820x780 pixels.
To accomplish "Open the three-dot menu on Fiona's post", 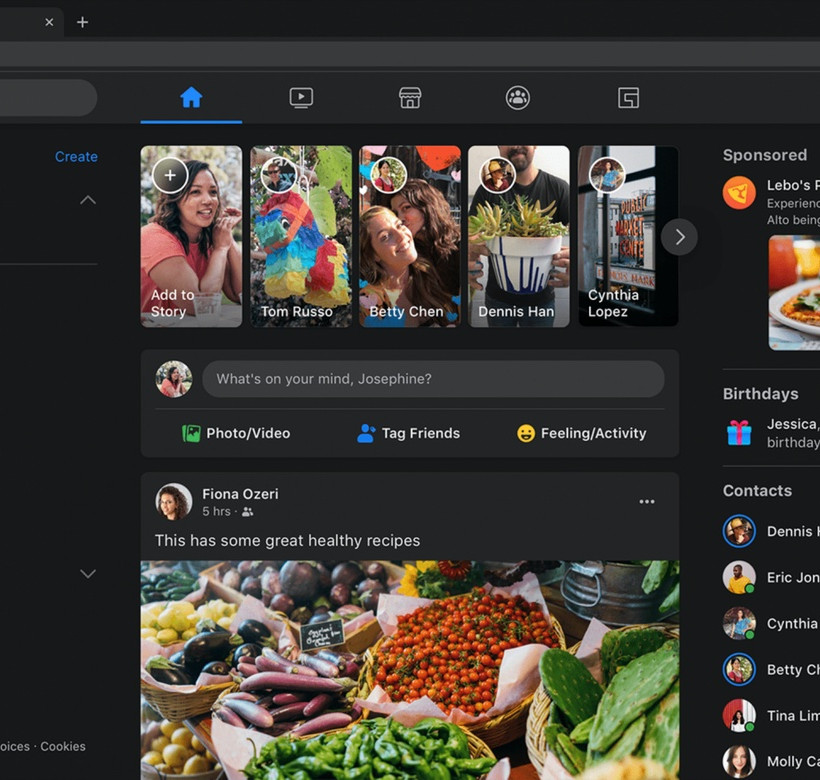I will point(647,501).
